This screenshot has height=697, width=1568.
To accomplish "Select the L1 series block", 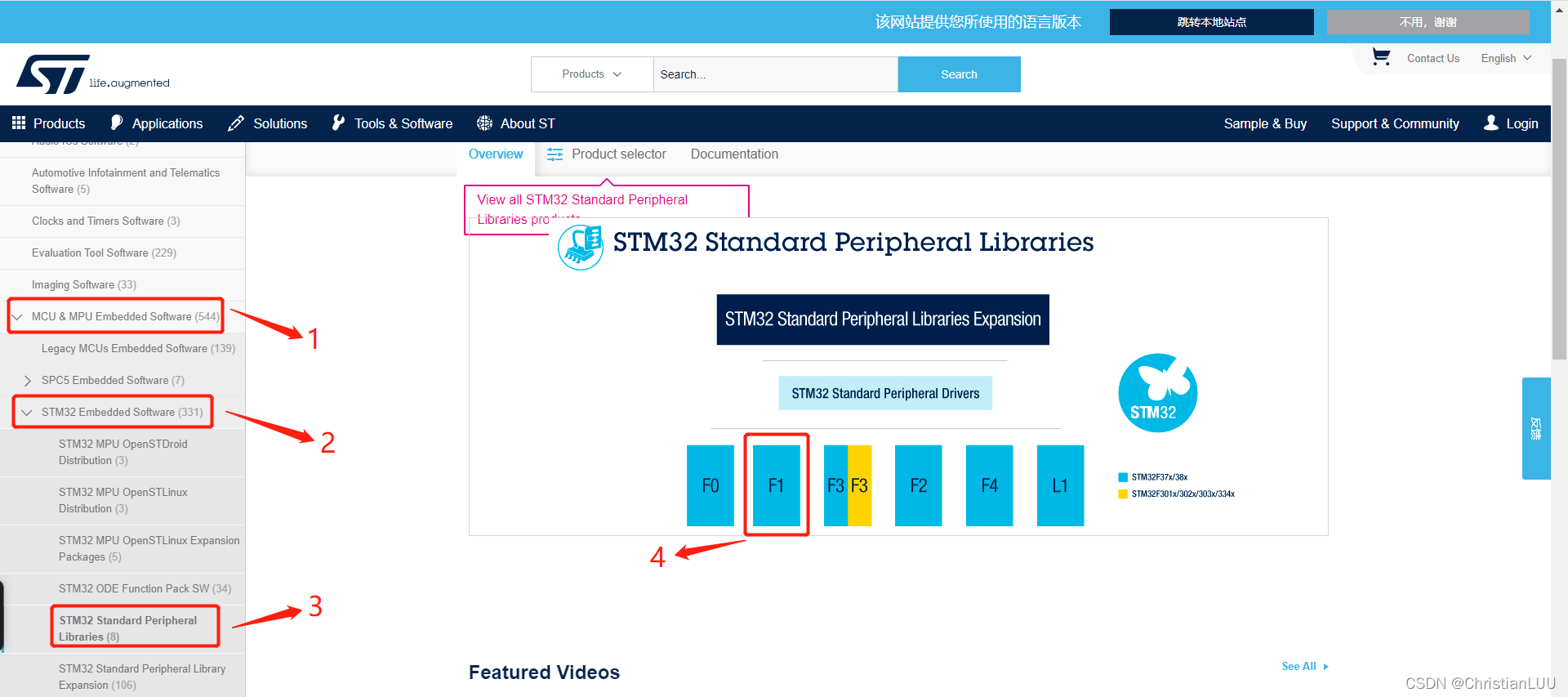I will pos(1060,485).
